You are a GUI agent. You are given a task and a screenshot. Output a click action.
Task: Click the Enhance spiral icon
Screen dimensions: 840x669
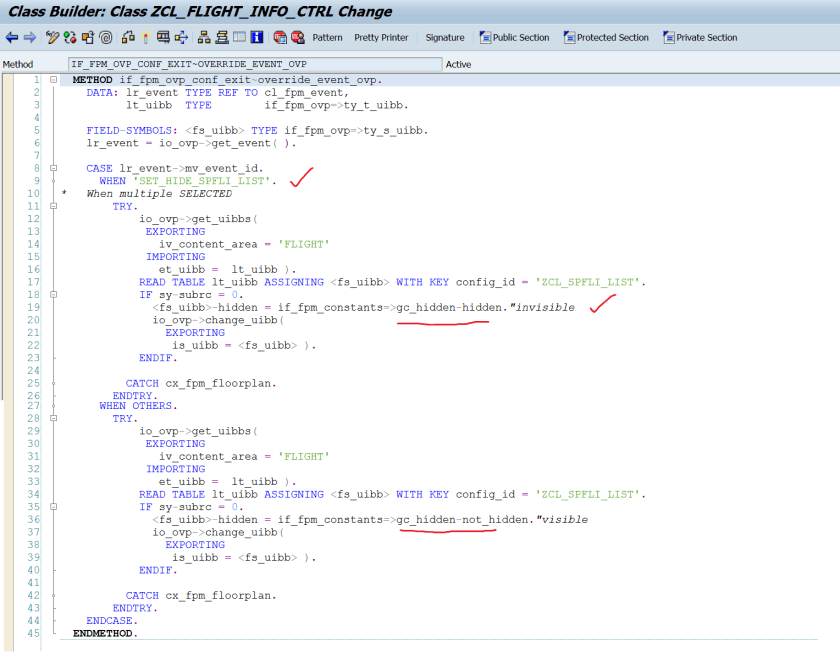pos(105,38)
